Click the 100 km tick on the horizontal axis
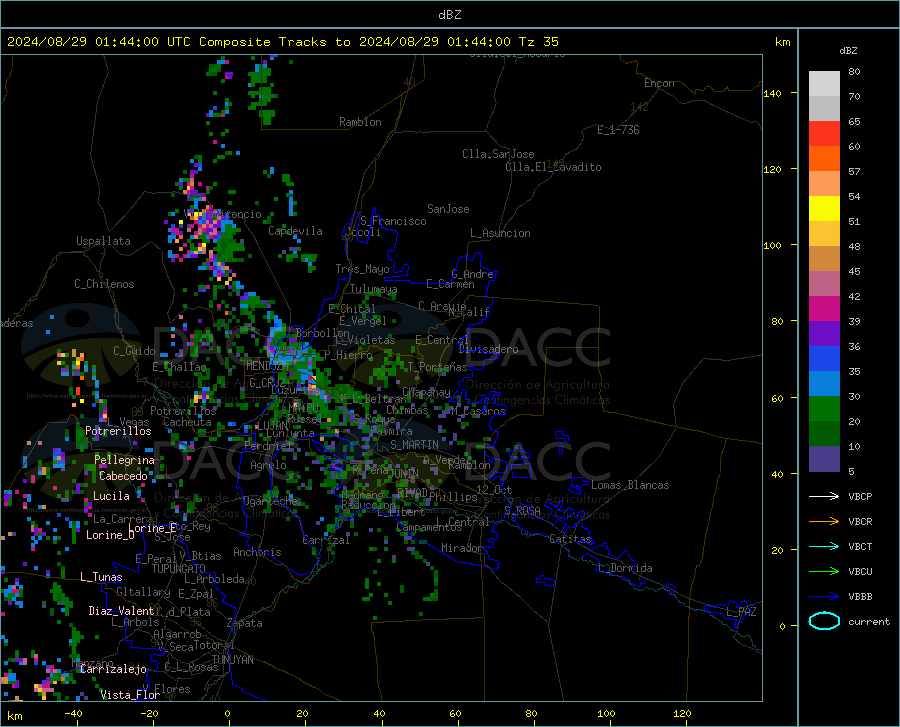900x727 pixels. [x=606, y=713]
